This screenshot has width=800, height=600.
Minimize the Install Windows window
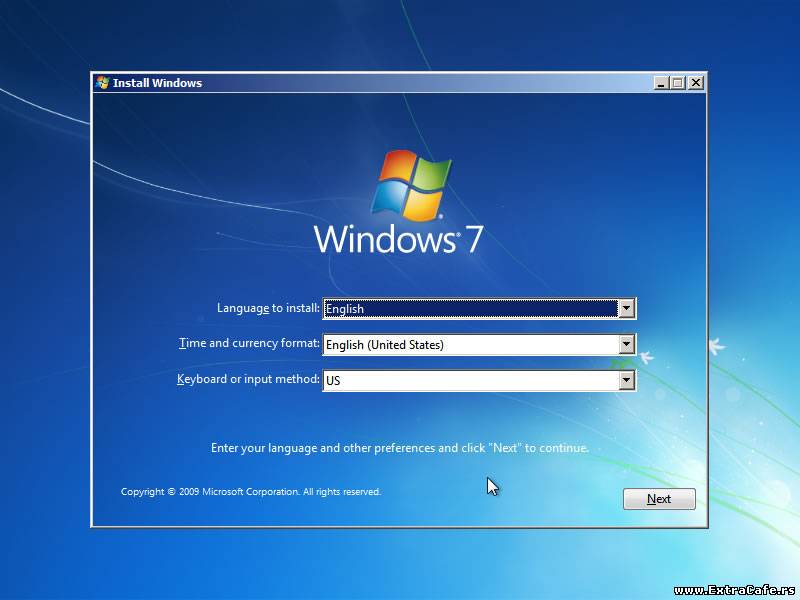[661, 83]
